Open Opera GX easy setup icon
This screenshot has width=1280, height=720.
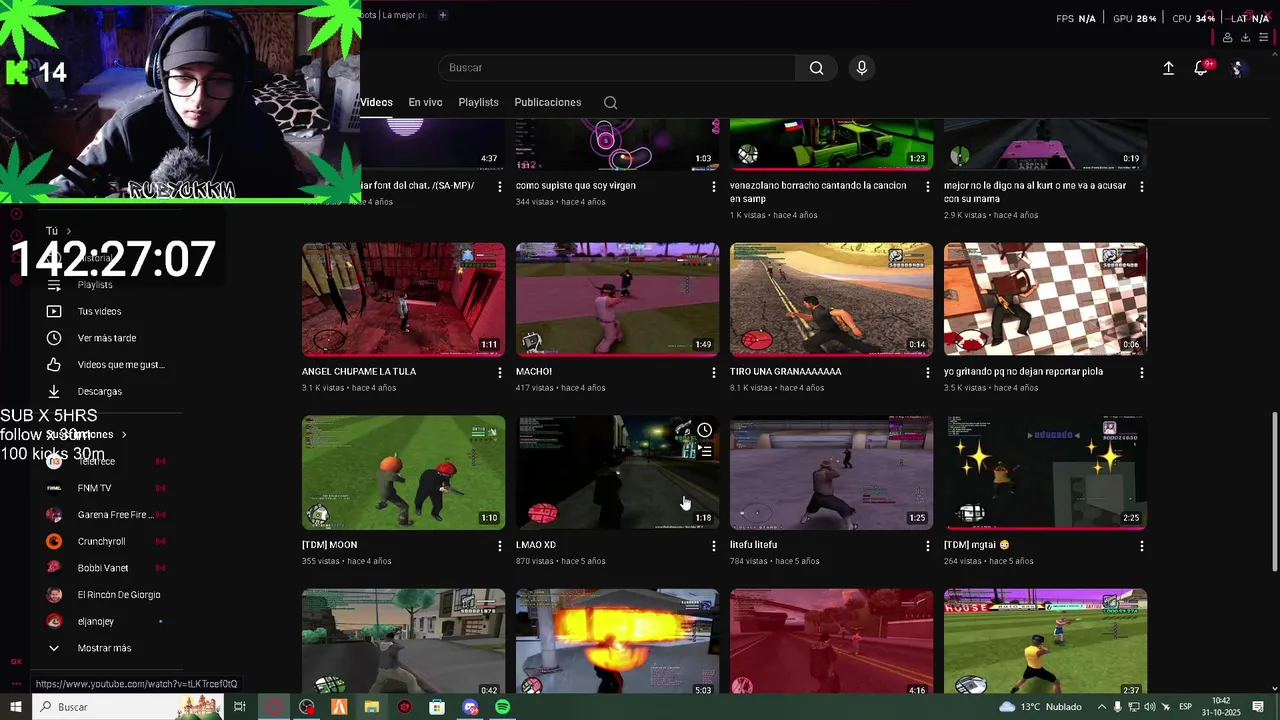coord(1263,38)
